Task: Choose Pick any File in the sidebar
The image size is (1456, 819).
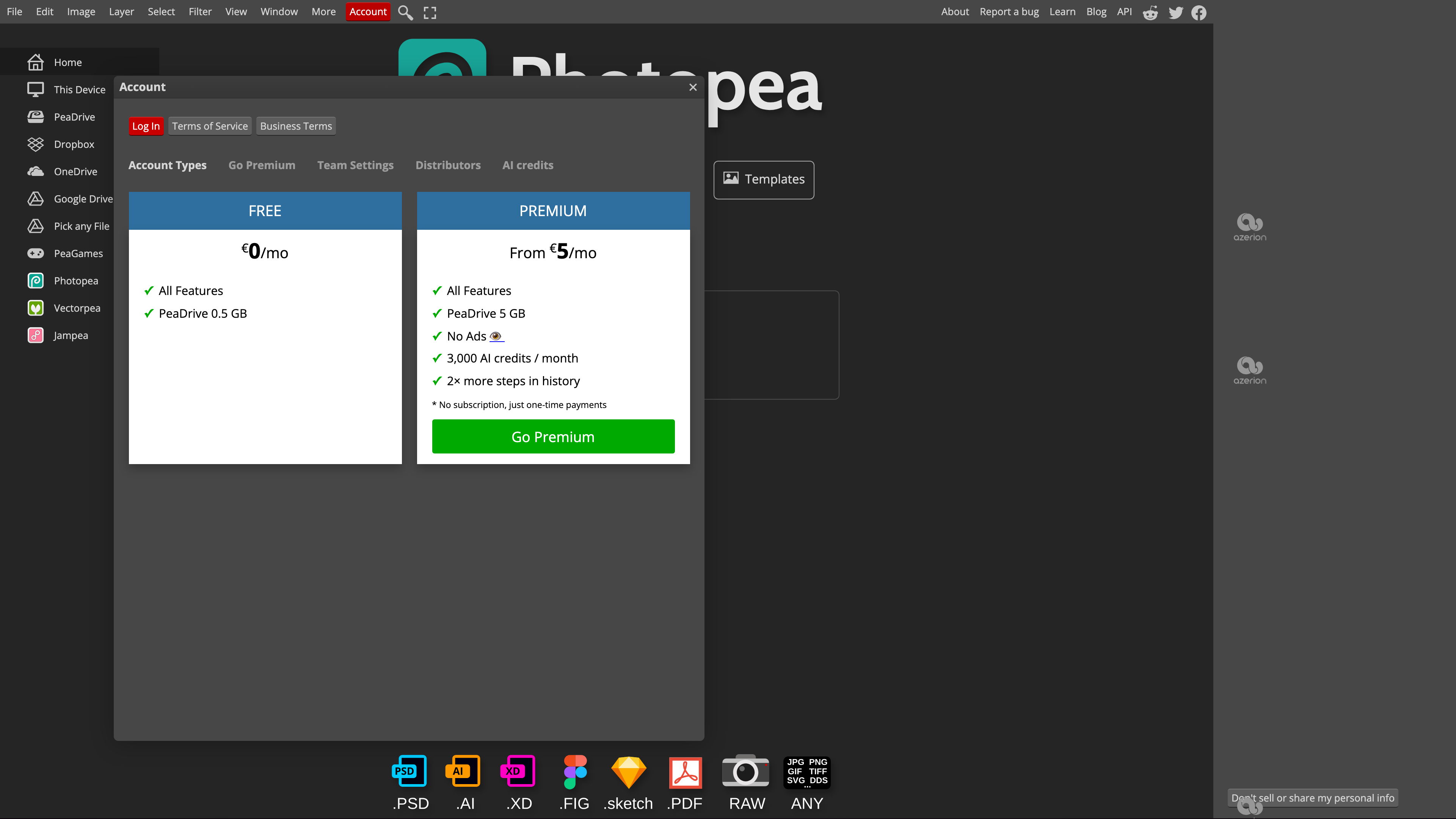Action: pos(68,226)
